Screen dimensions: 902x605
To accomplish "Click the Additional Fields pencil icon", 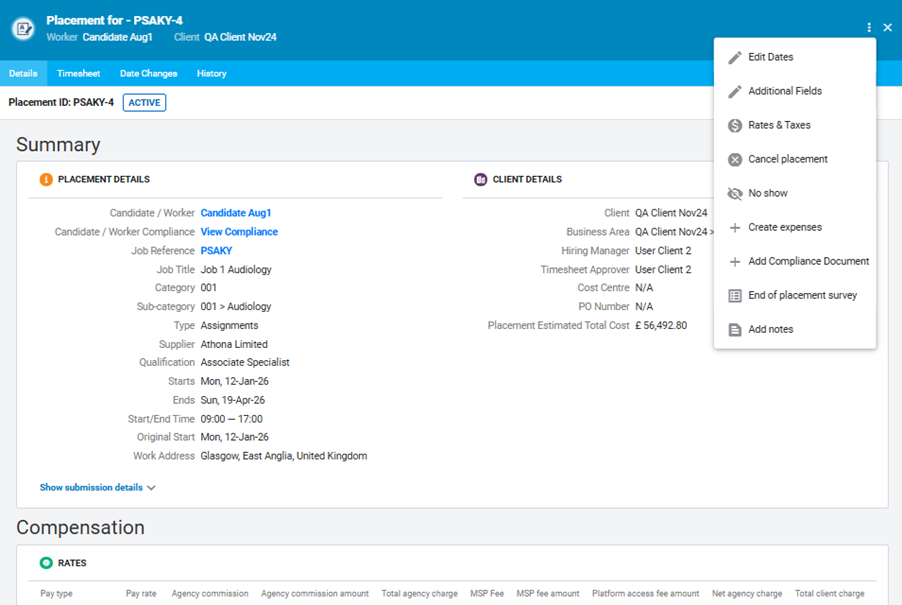I will (735, 91).
